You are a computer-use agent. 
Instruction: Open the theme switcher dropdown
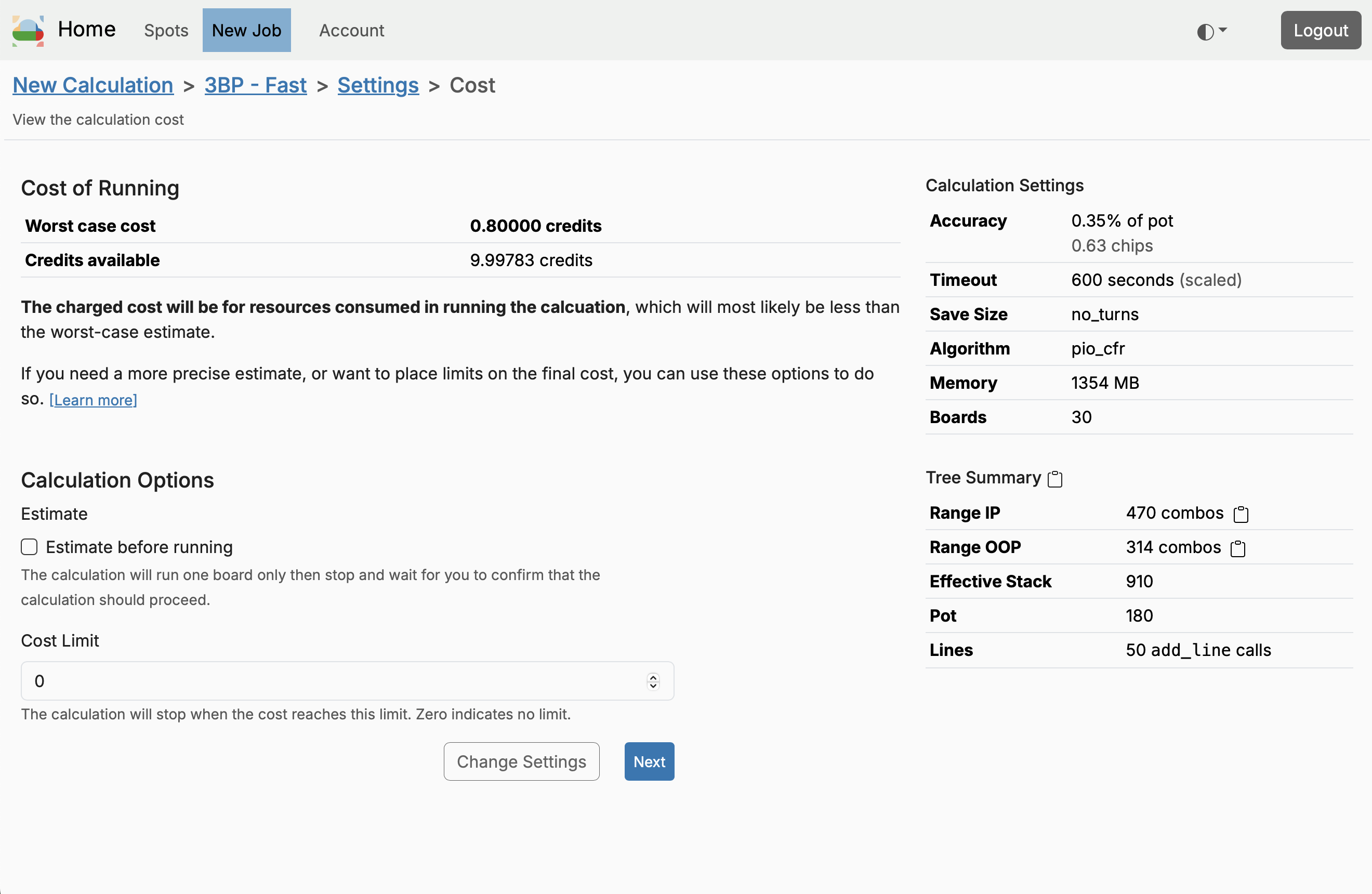(x=1211, y=31)
